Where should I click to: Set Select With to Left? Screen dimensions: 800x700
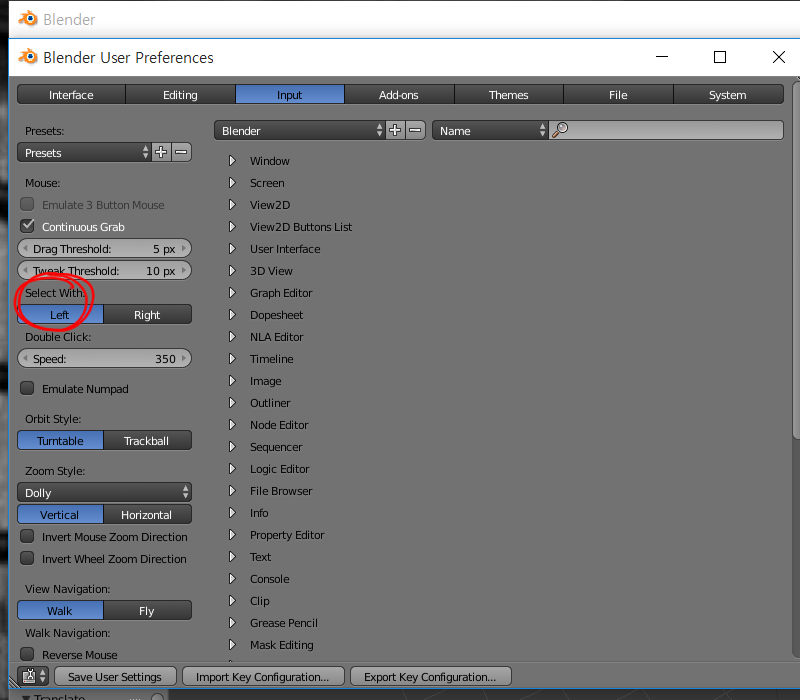coord(60,314)
